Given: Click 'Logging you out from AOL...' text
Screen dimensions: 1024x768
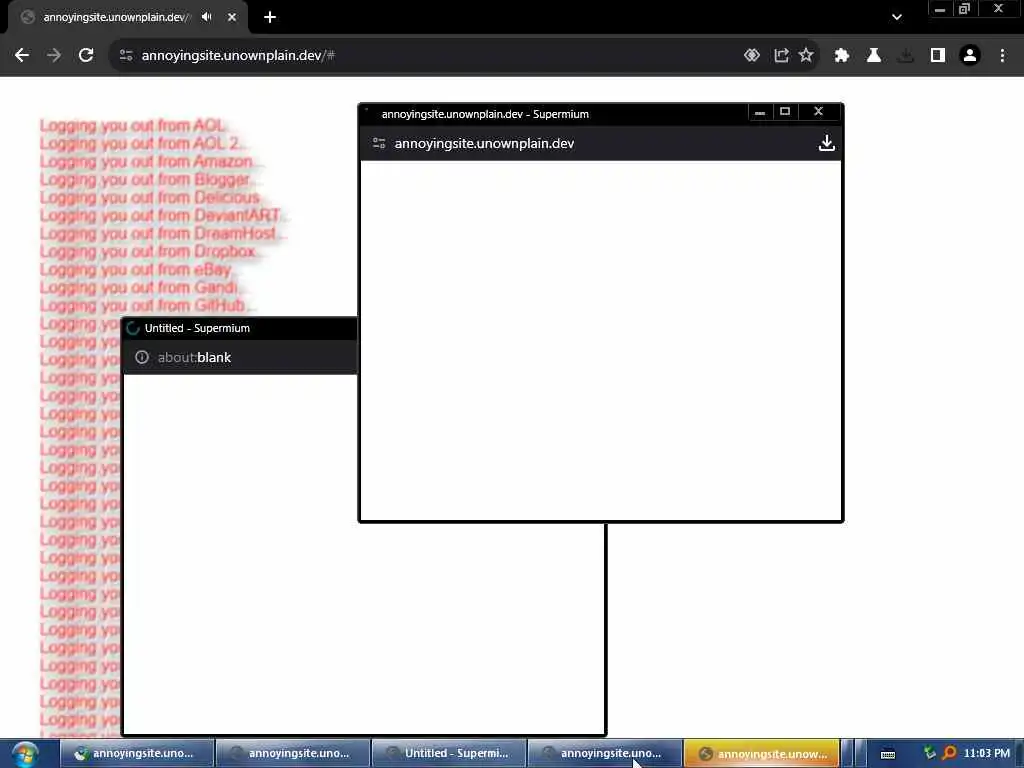Looking at the screenshot, I should 133,125.
